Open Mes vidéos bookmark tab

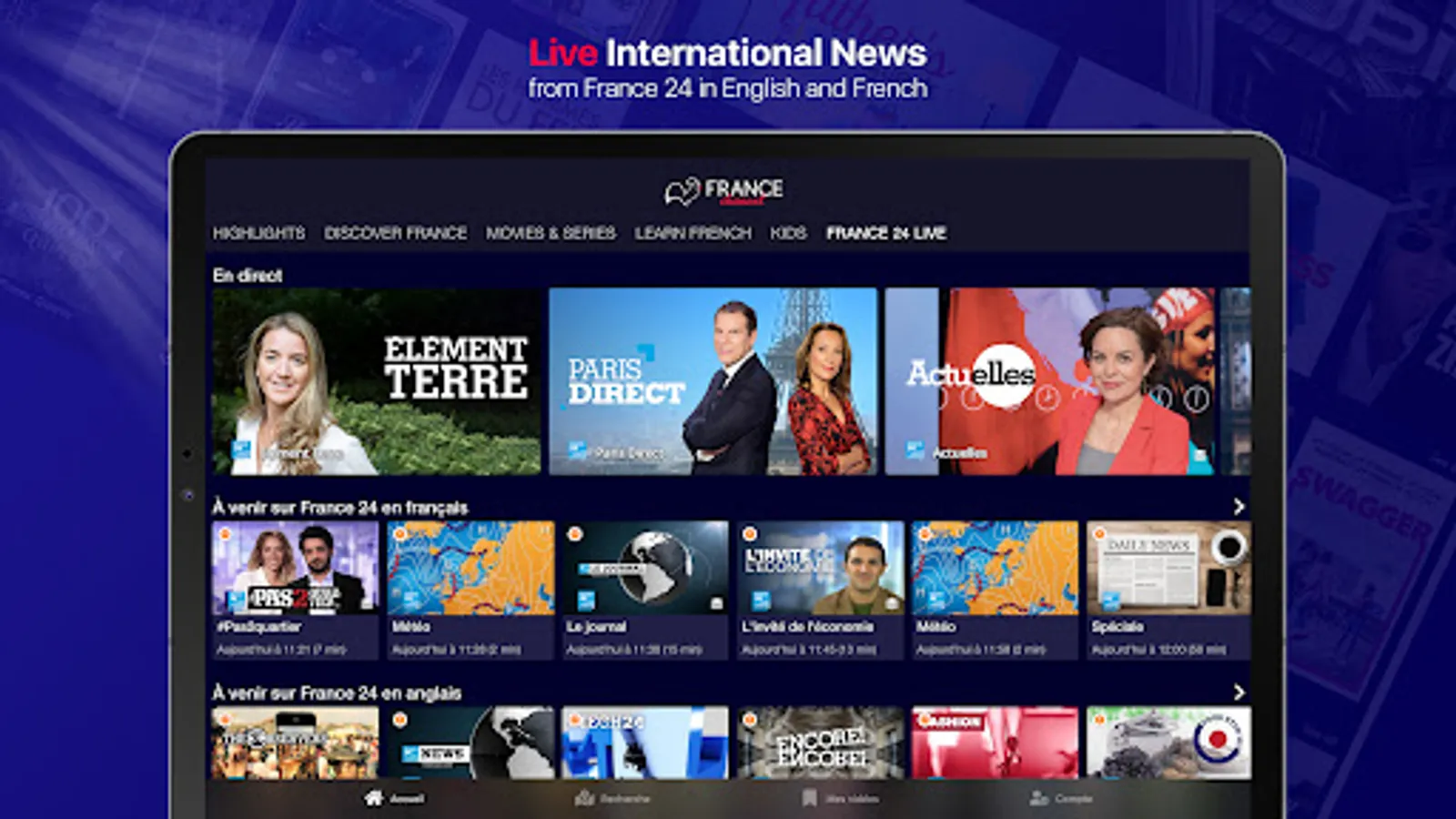tap(840, 798)
